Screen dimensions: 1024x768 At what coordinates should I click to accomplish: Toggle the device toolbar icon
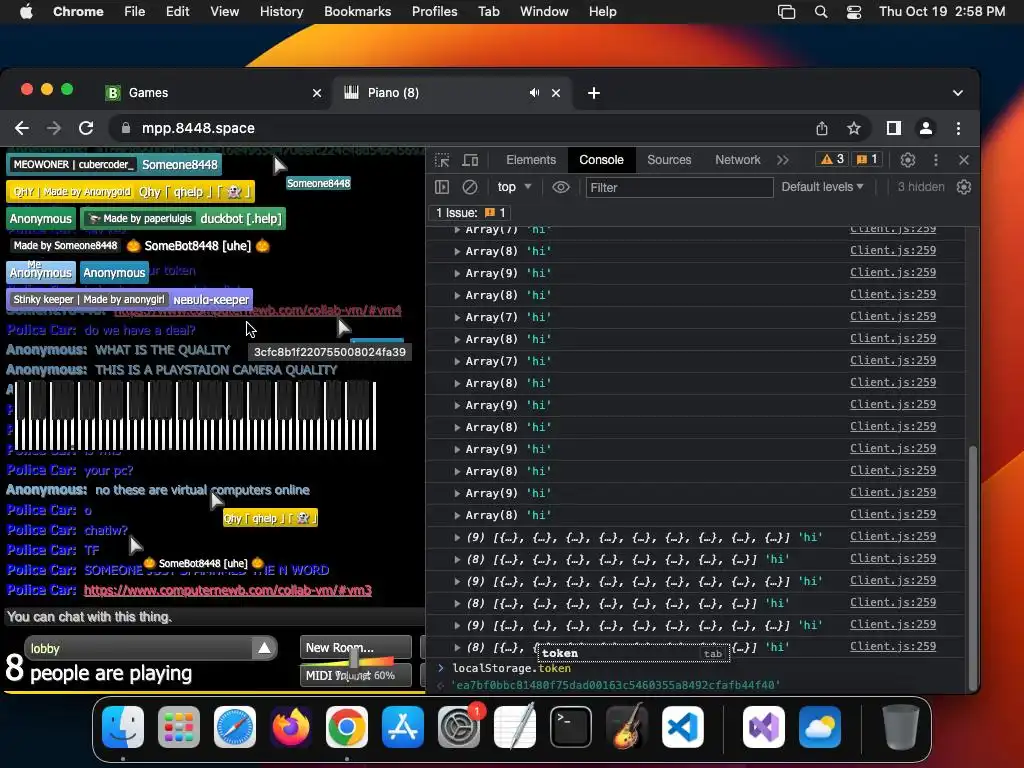coord(470,160)
